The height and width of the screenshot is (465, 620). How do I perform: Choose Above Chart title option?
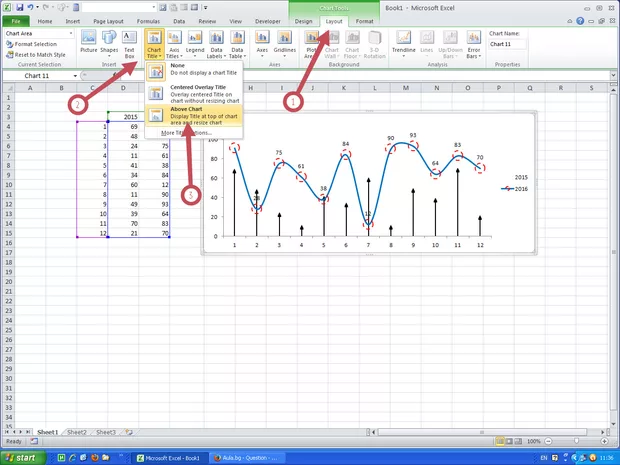[194, 115]
